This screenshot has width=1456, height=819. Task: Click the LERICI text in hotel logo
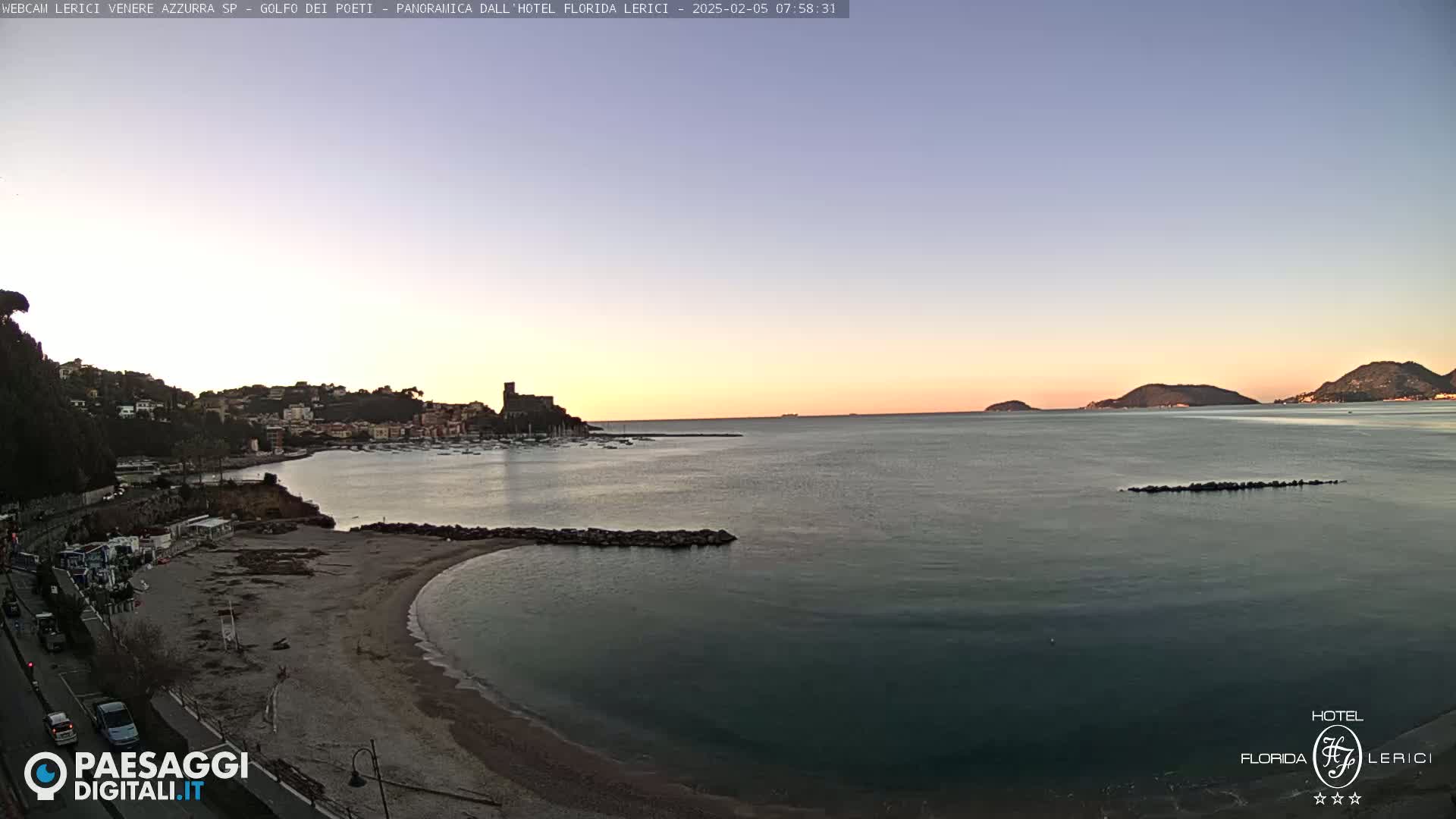[1400, 758]
